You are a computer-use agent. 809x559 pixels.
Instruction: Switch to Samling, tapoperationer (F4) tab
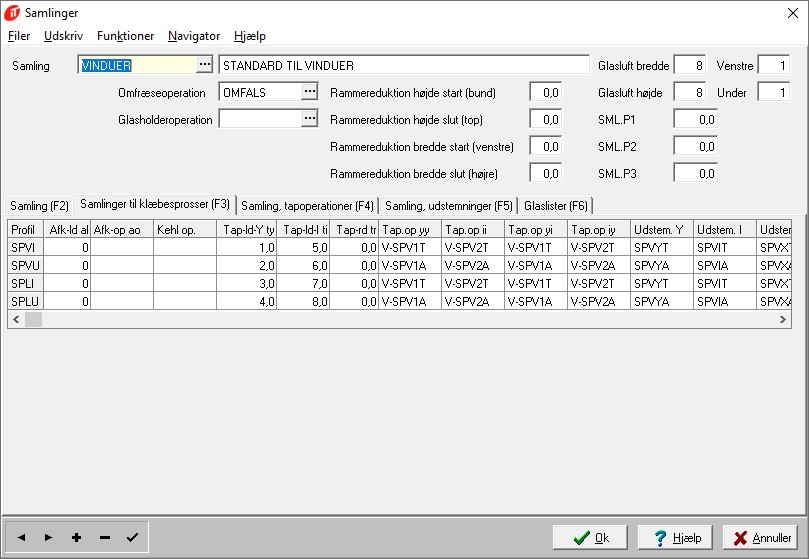308,205
